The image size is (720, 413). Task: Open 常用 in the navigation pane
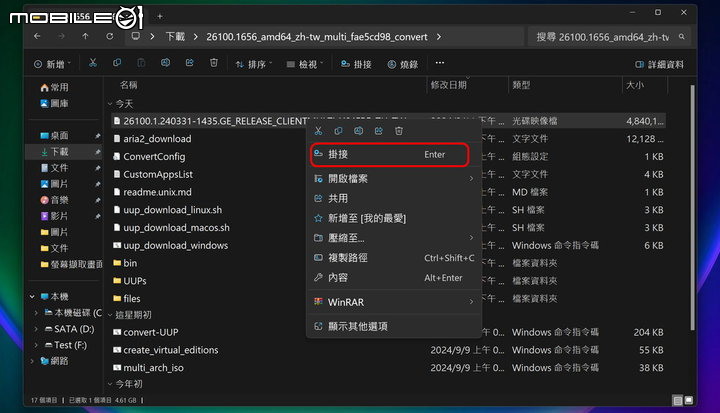pos(55,87)
